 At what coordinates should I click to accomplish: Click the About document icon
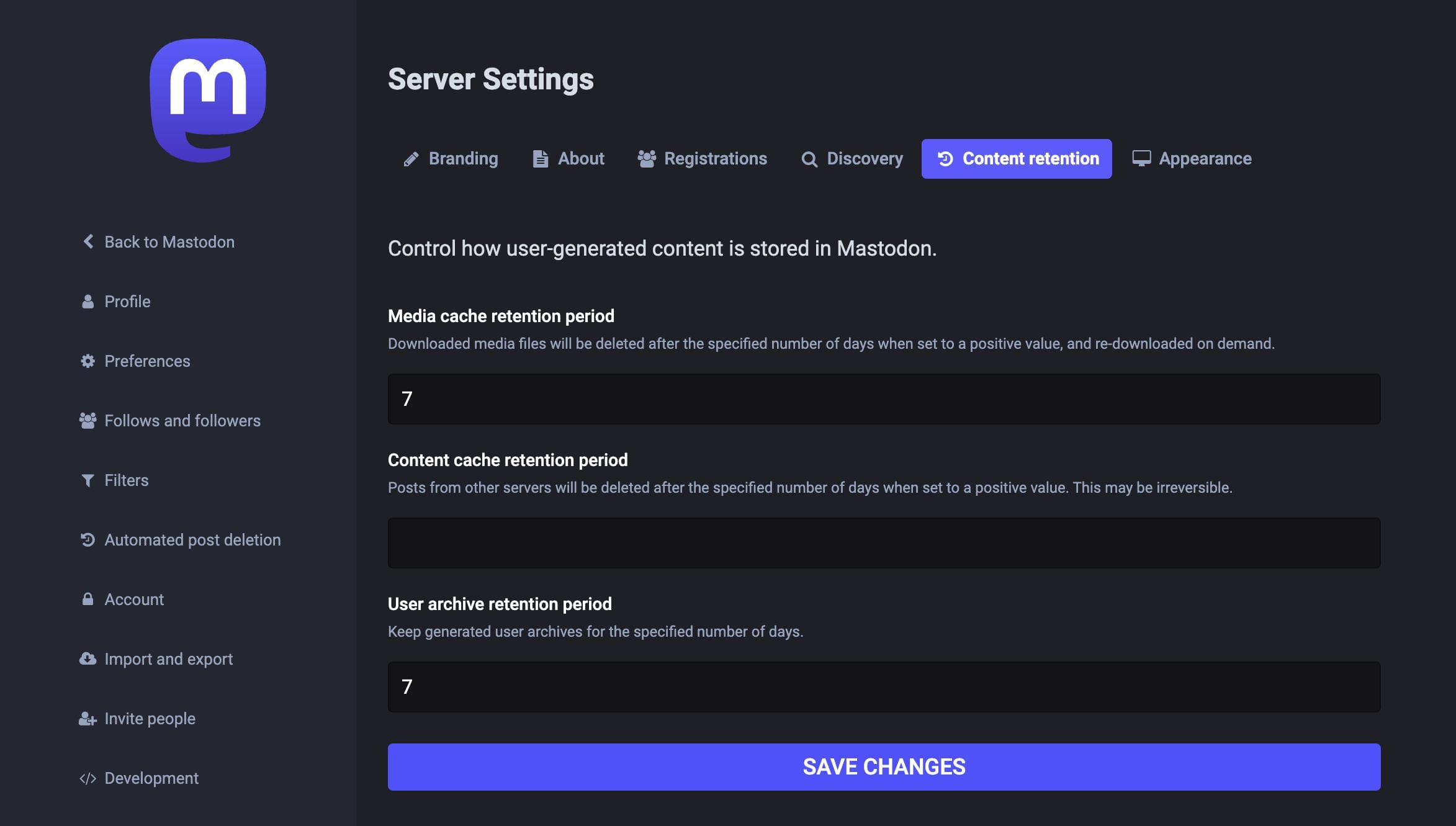(x=541, y=159)
